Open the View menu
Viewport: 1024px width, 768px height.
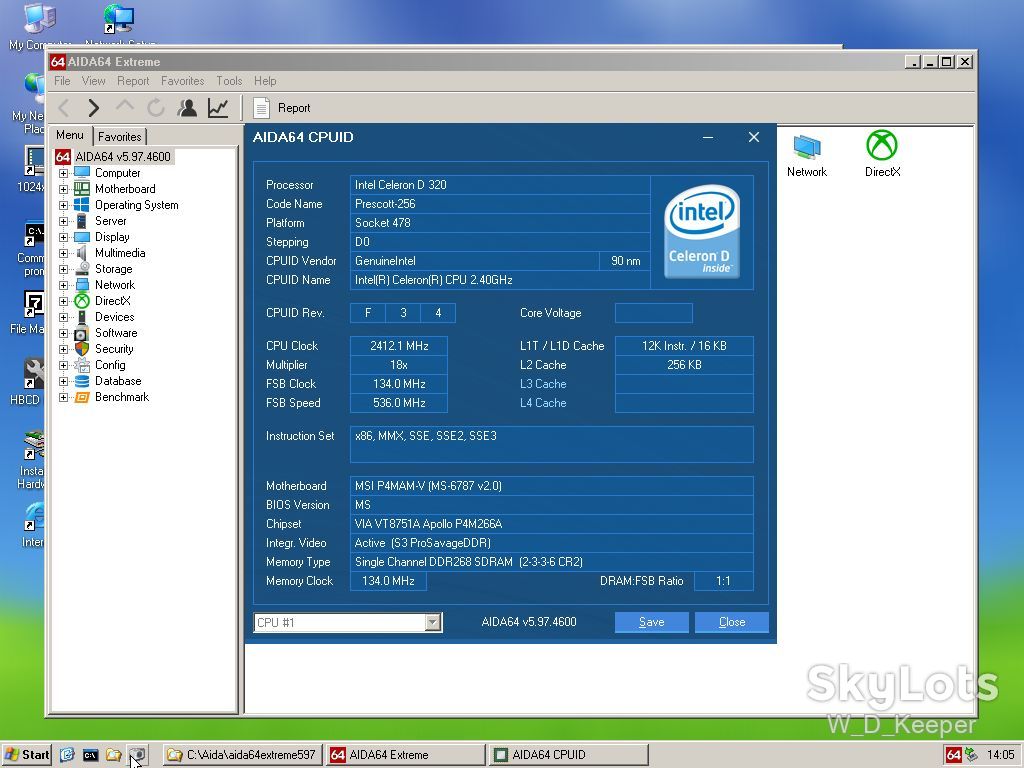point(93,81)
